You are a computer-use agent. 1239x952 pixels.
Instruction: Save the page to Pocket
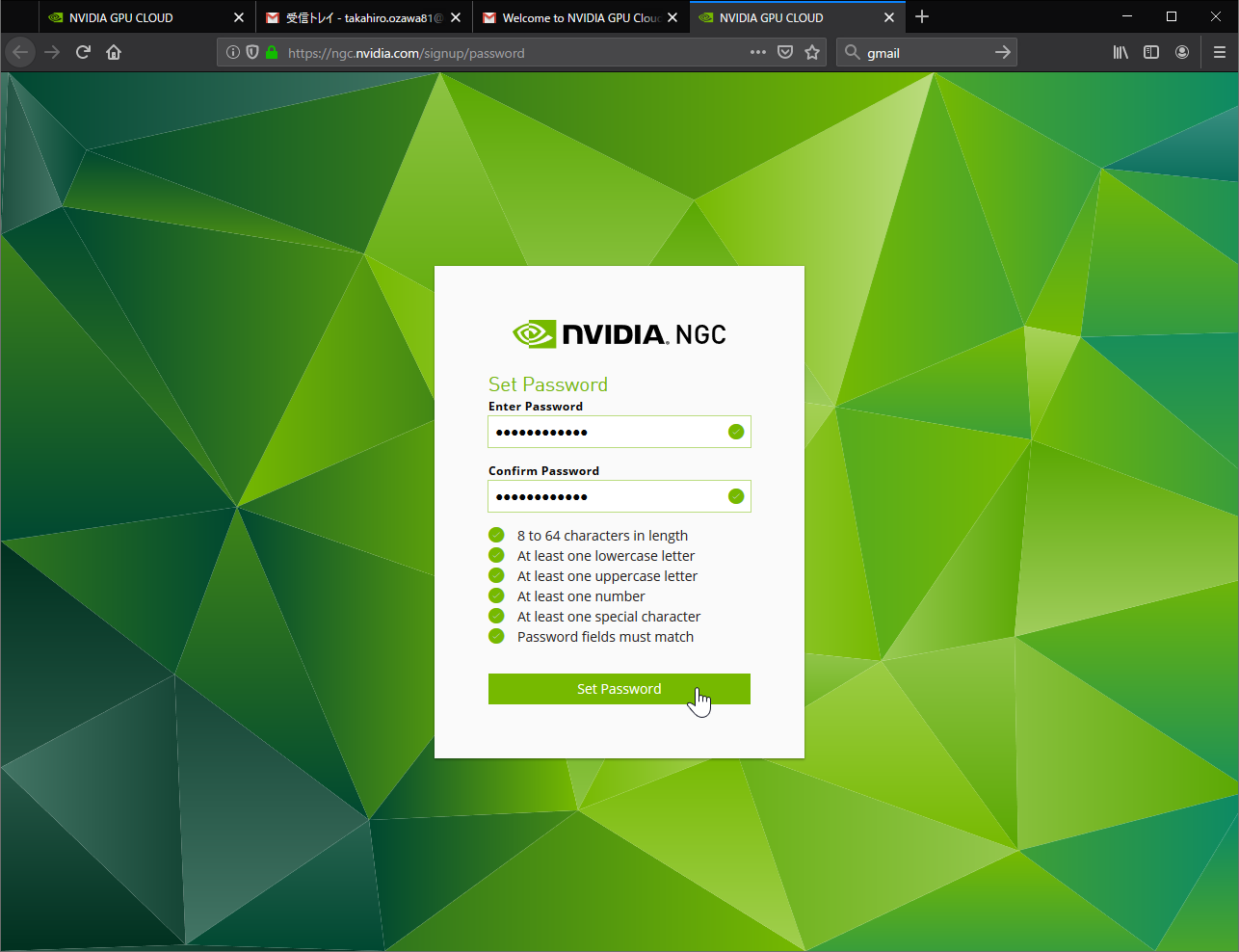click(785, 52)
